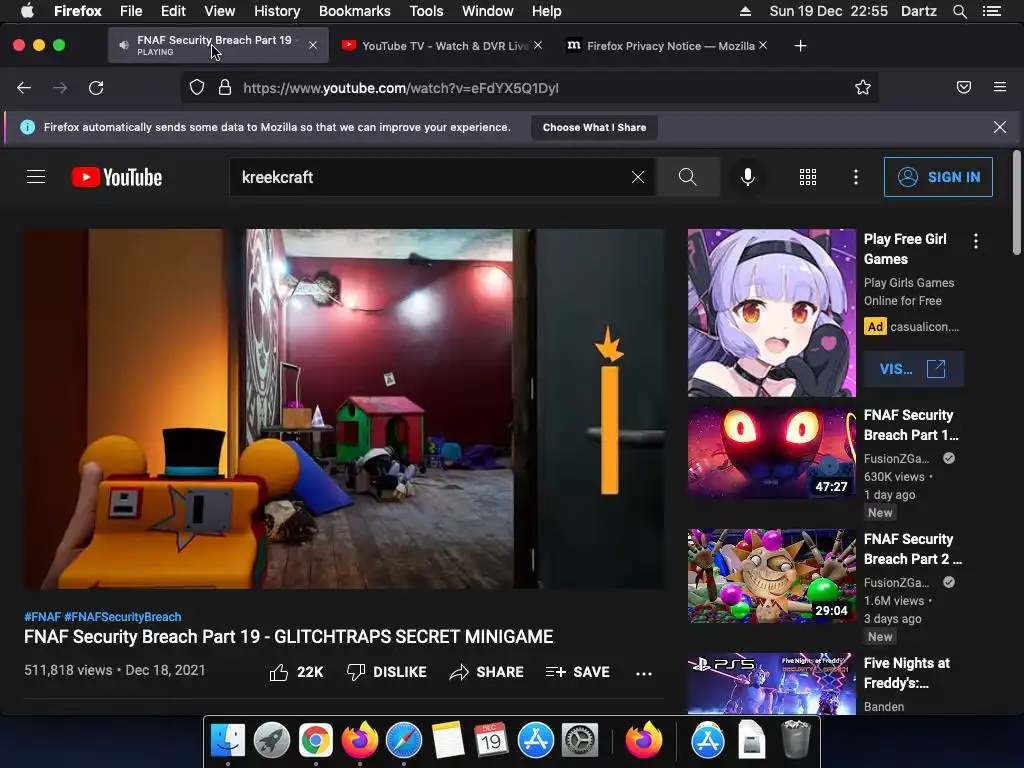Screen dimensions: 1024x768
Task: Run search with magnifier button
Action: 688,177
